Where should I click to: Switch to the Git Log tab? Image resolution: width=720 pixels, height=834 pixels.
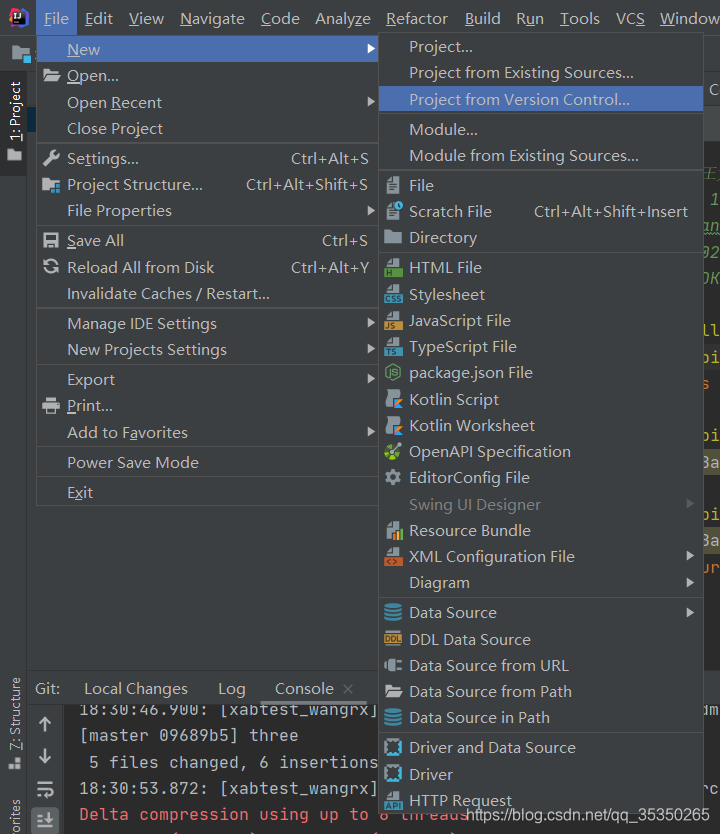click(x=232, y=689)
